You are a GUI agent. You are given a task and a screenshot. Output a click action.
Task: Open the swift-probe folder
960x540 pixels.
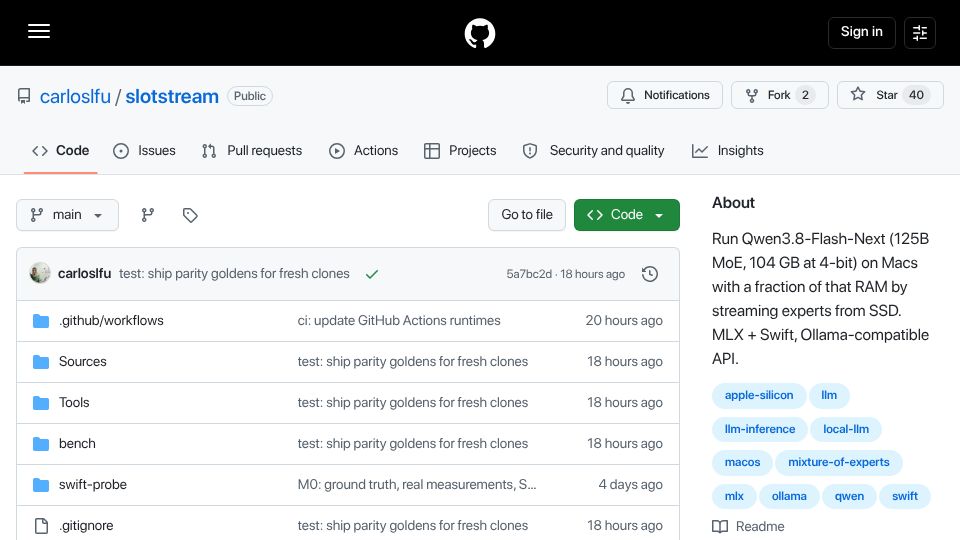[x=92, y=484]
